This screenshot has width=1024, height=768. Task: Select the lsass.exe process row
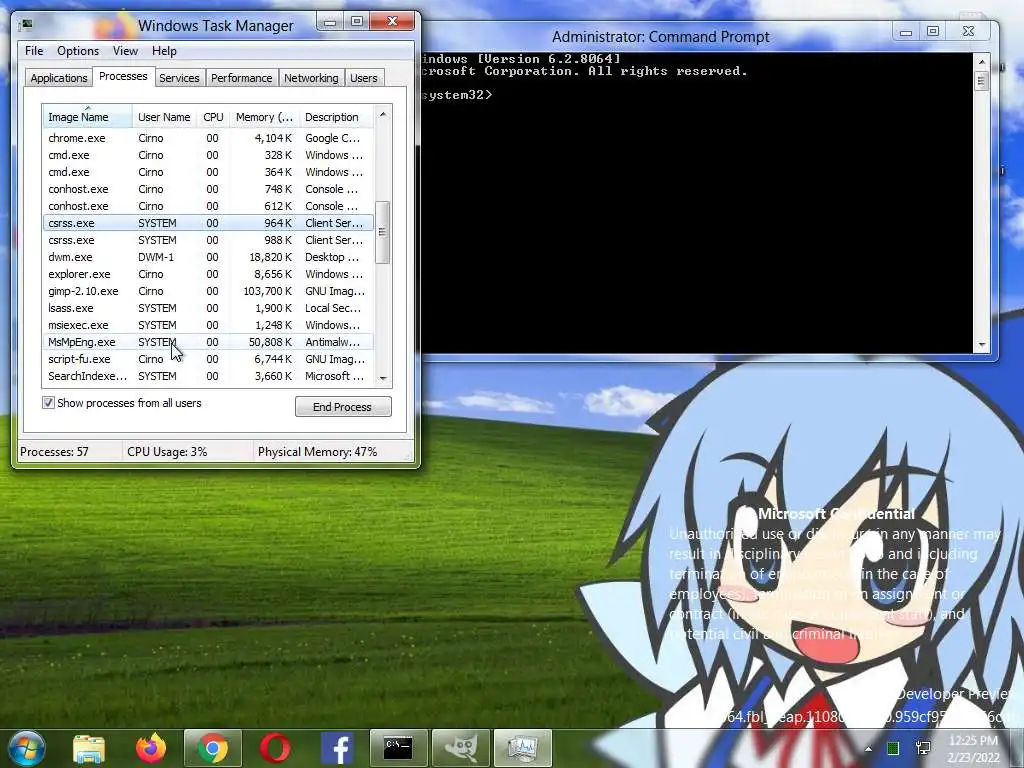208,308
